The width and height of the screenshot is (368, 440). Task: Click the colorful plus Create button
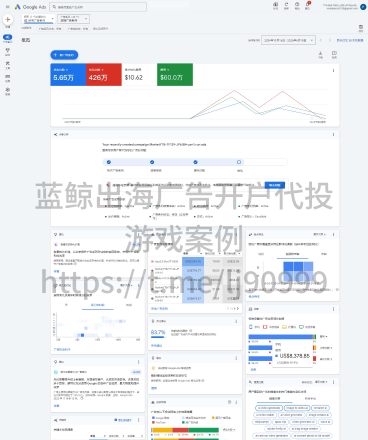point(8,19)
